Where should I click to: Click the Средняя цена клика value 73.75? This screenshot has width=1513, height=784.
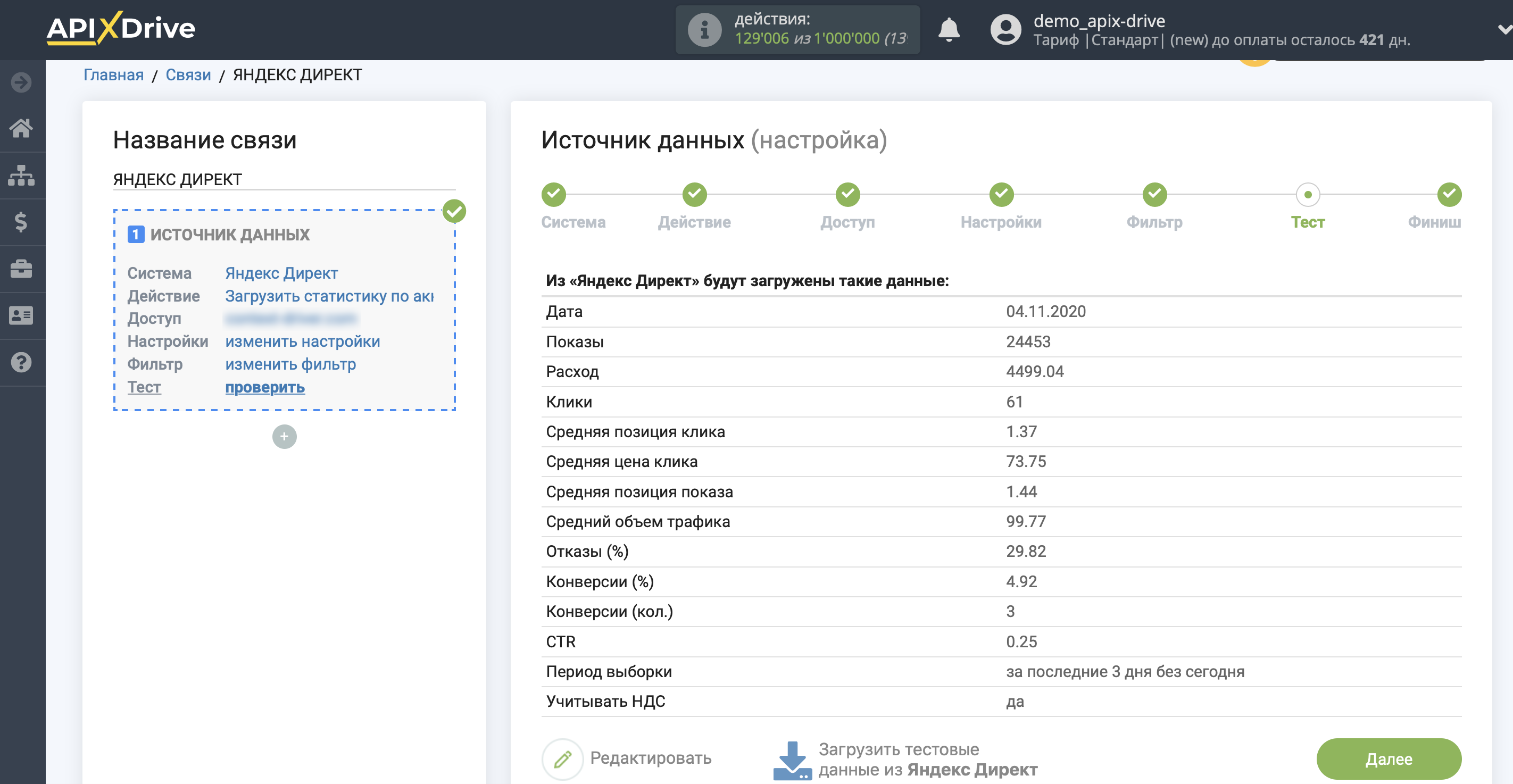coord(1026,462)
